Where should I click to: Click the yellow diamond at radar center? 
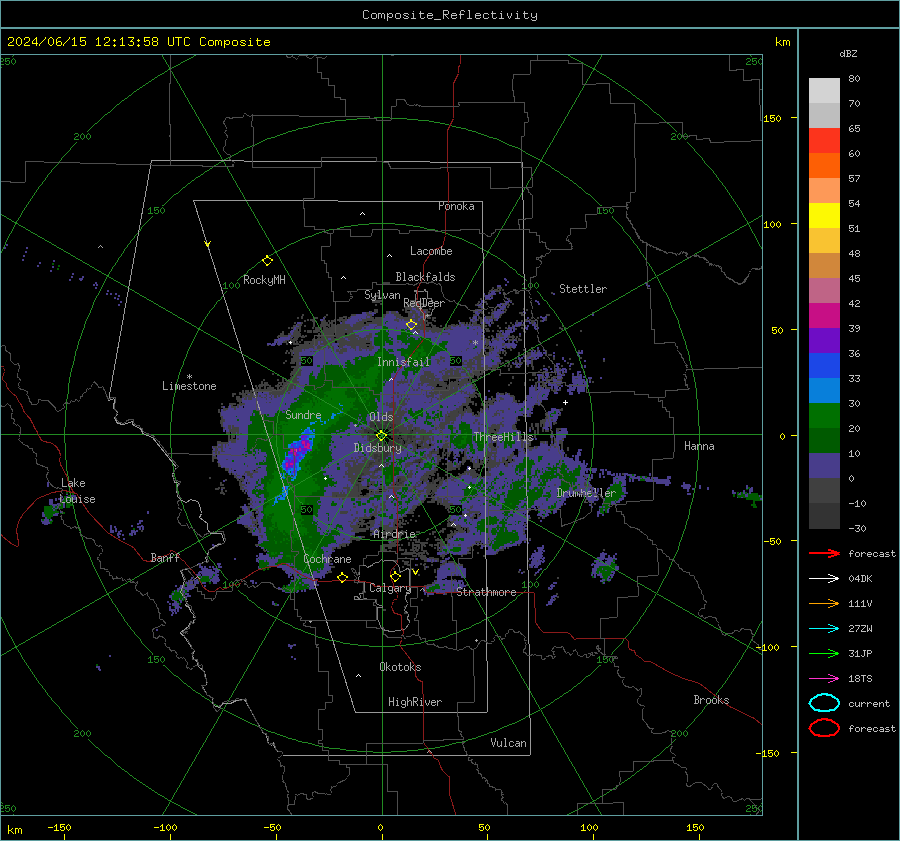[381, 435]
